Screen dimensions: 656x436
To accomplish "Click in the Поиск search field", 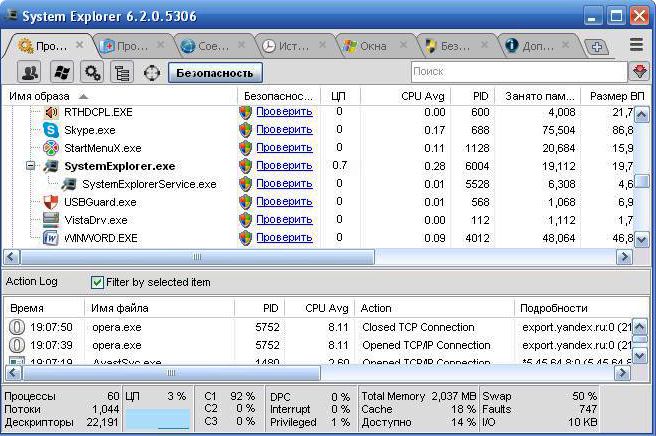I will tap(518, 72).
